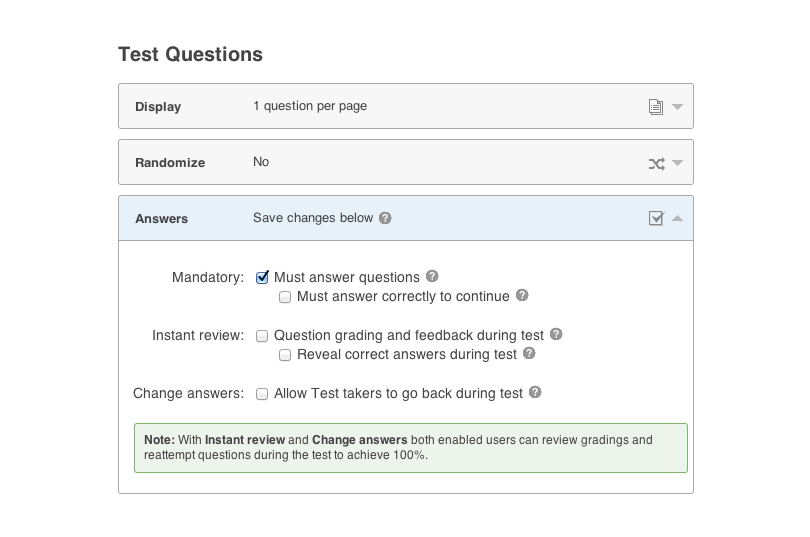Collapse the Answers section arrow
The image size is (810, 537).
(x=678, y=218)
